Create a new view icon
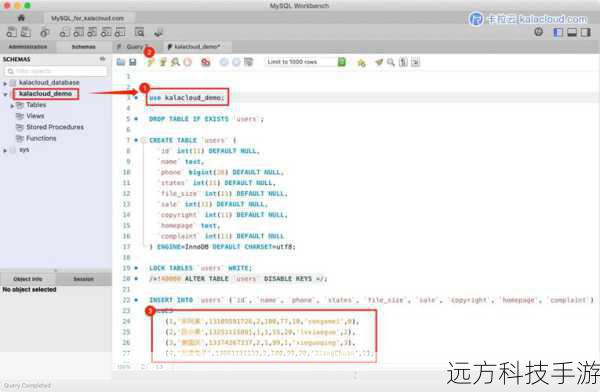This screenshot has height=392, width=600. (x=92, y=33)
